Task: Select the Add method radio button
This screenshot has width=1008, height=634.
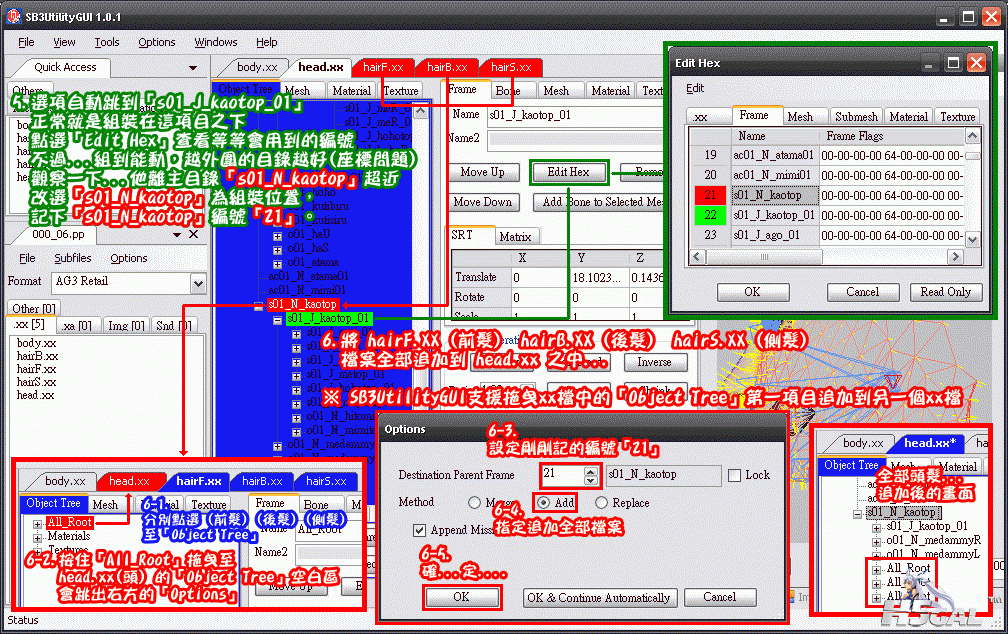Action: [x=543, y=503]
